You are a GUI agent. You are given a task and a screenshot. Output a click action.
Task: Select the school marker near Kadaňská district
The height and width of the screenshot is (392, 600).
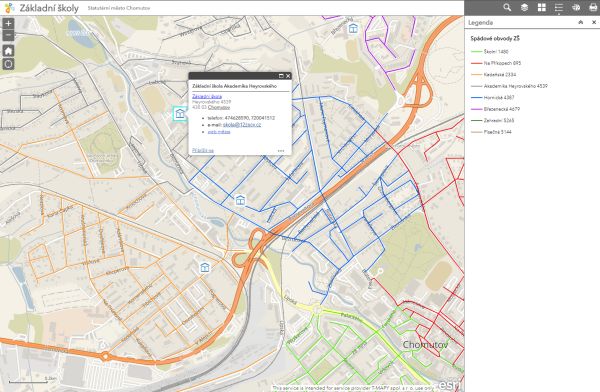(205, 267)
